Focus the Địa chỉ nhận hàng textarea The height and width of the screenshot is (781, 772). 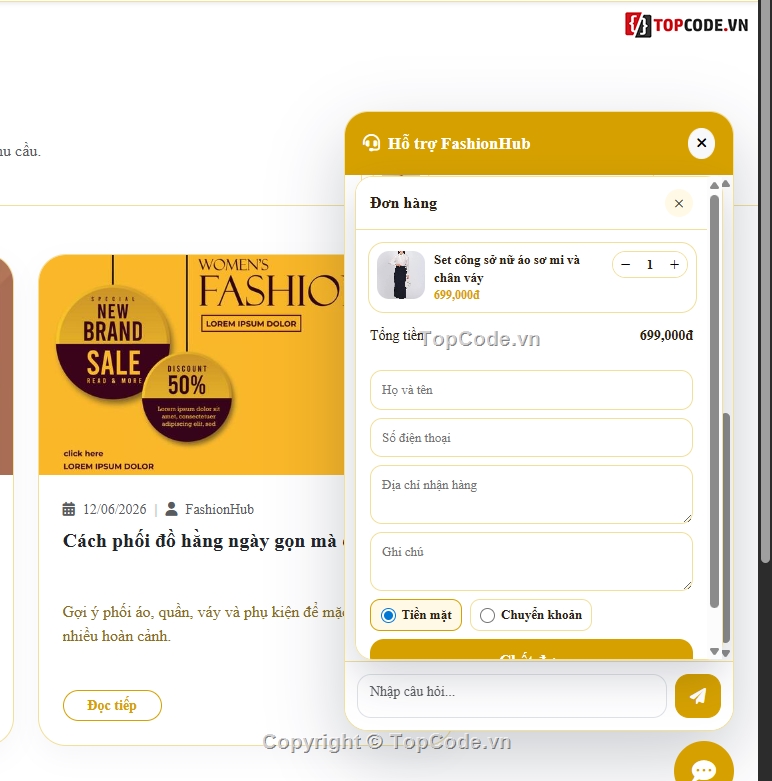coord(531,495)
